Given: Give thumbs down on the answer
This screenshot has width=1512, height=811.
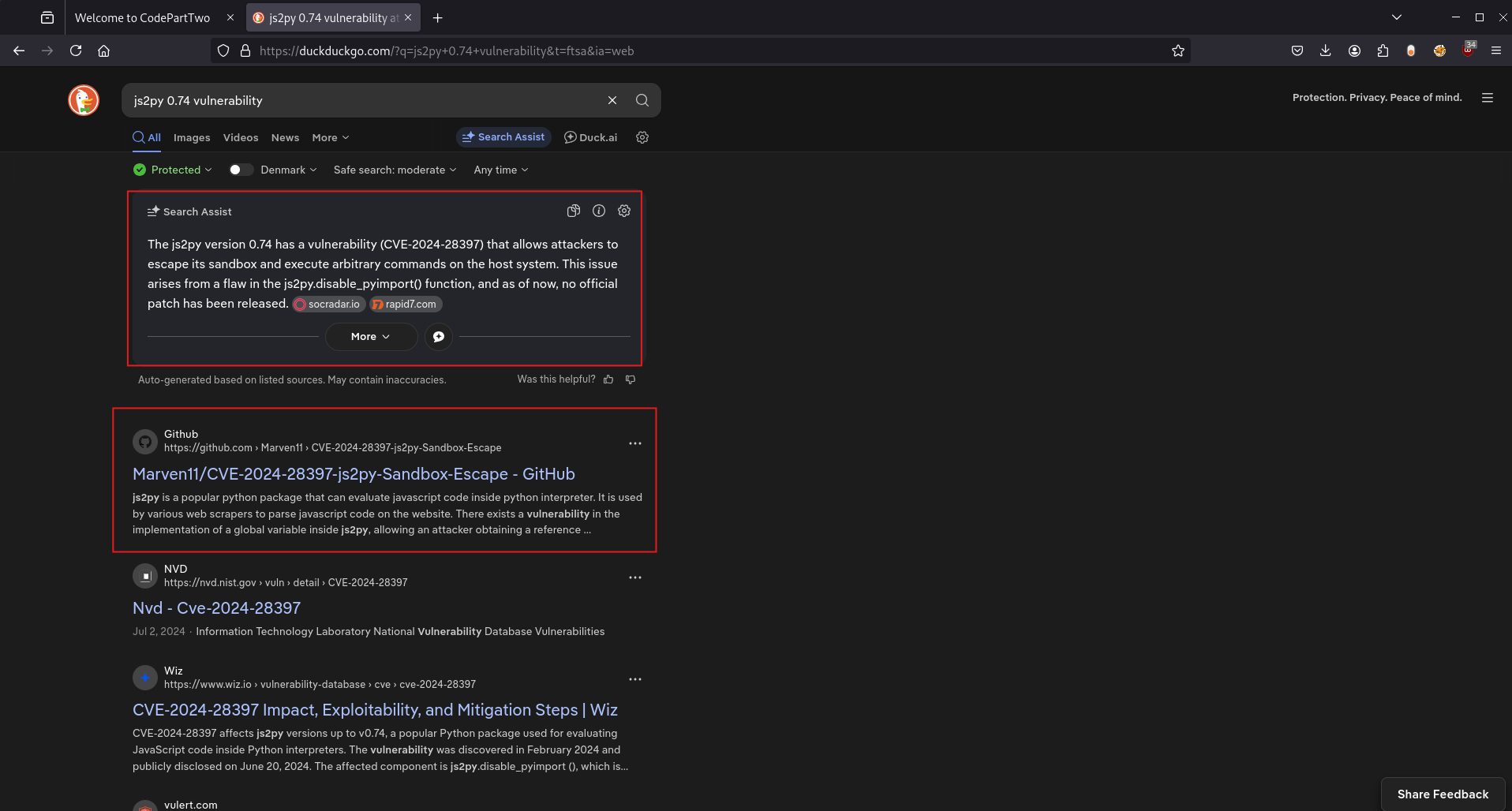Looking at the screenshot, I should tap(630, 379).
